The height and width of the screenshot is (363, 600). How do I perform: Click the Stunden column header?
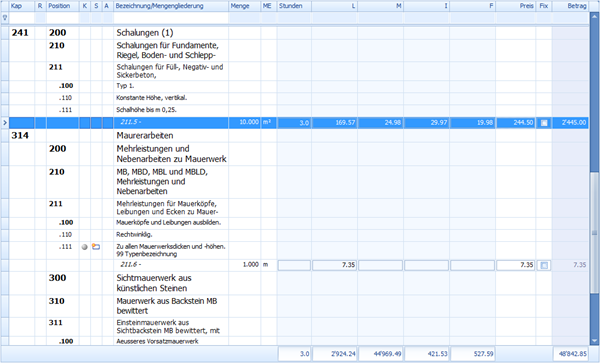[x=294, y=6]
